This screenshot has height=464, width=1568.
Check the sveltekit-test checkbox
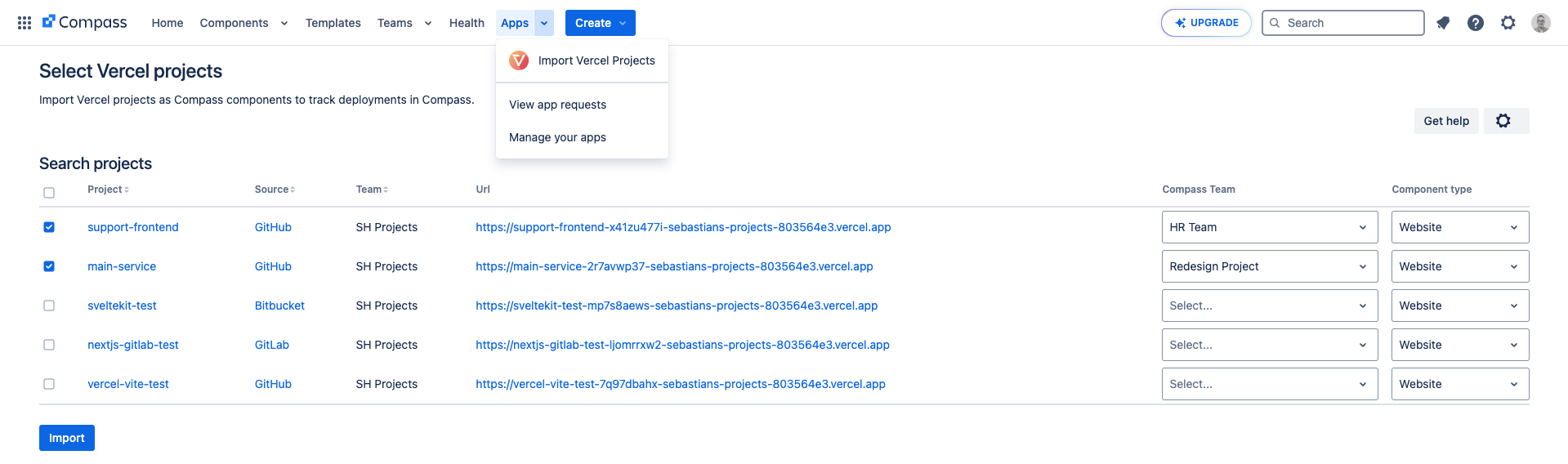click(49, 306)
